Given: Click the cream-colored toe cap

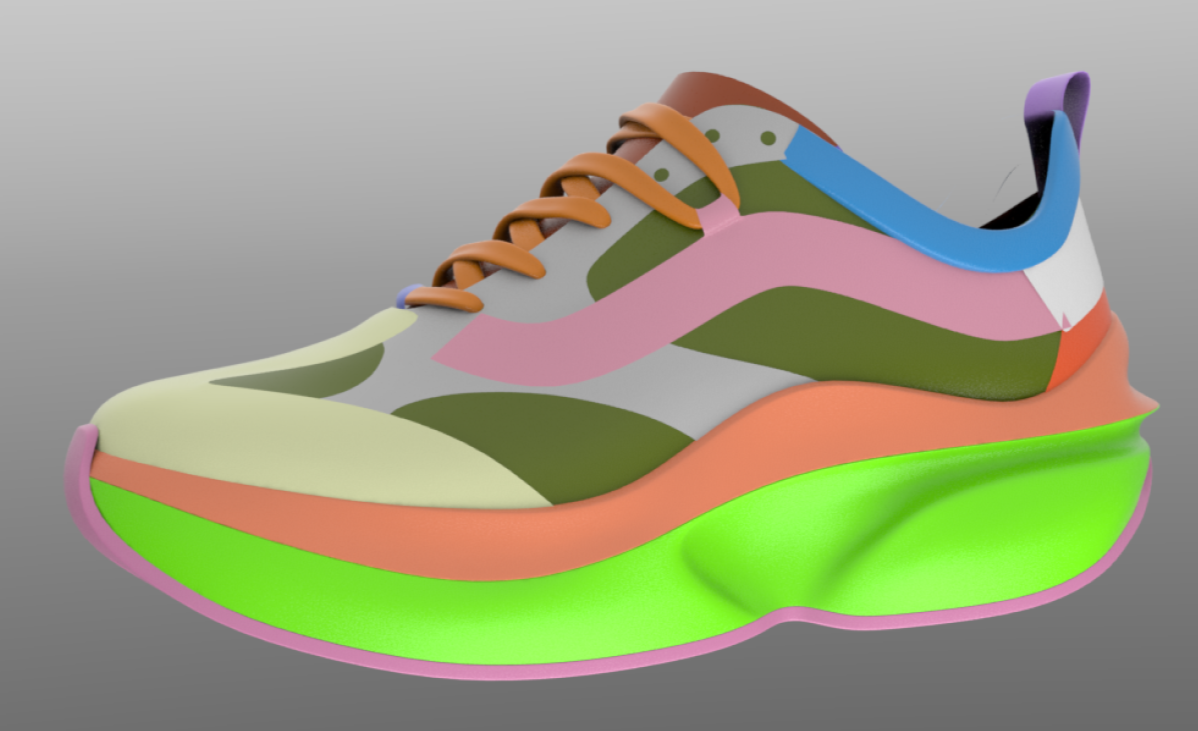Looking at the screenshot, I should click(230, 440).
